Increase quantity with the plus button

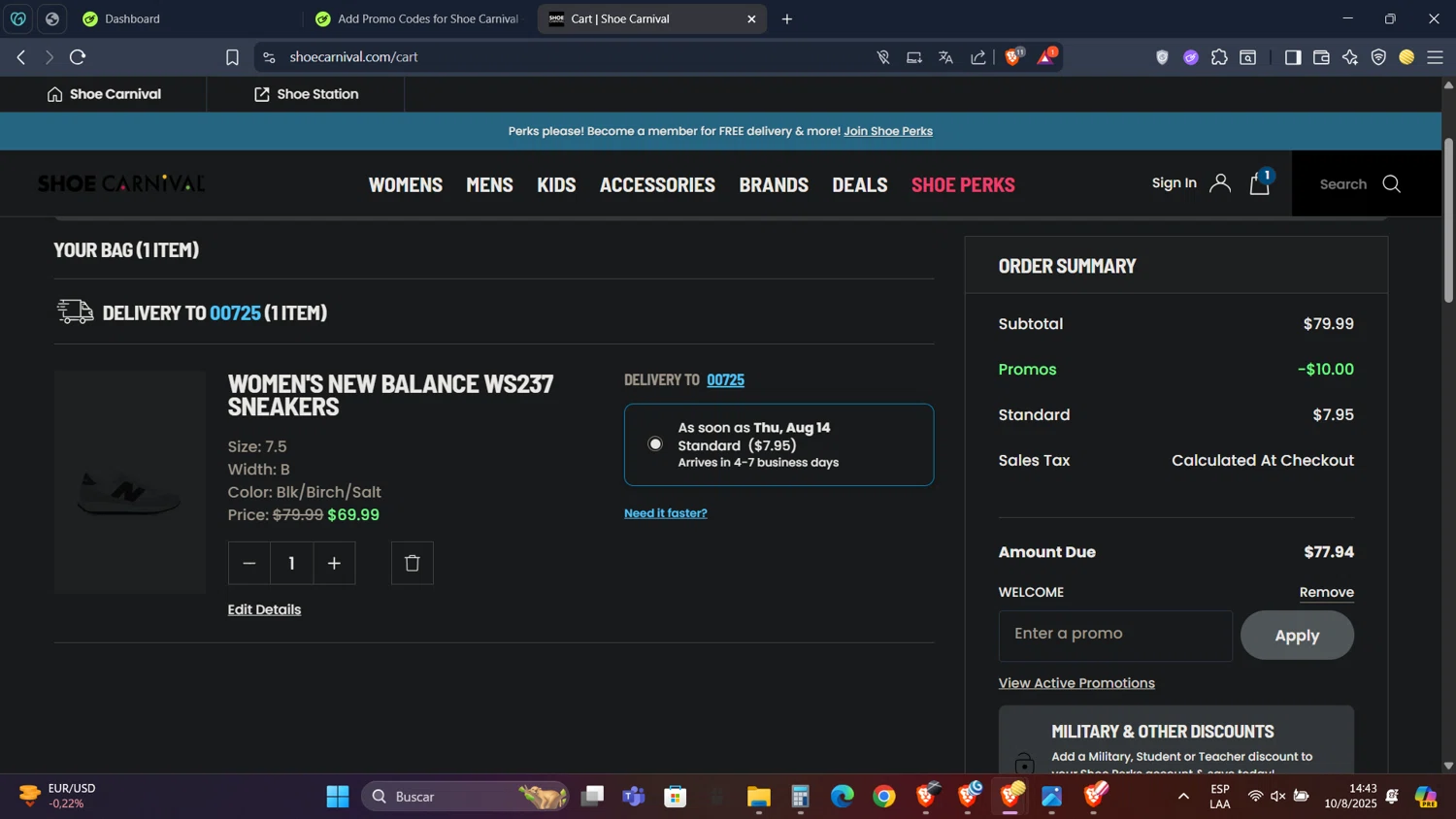pos(334,563)
